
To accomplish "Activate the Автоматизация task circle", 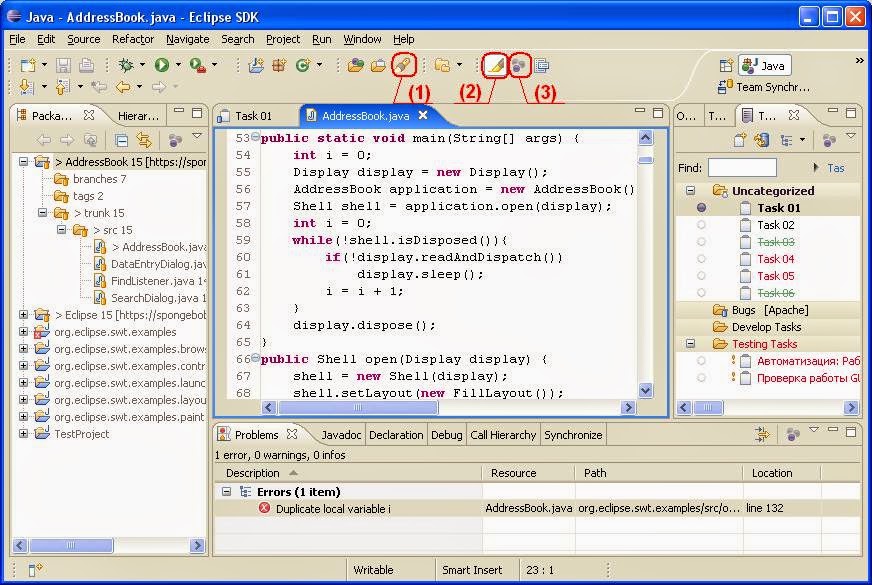I will point(701,361).
